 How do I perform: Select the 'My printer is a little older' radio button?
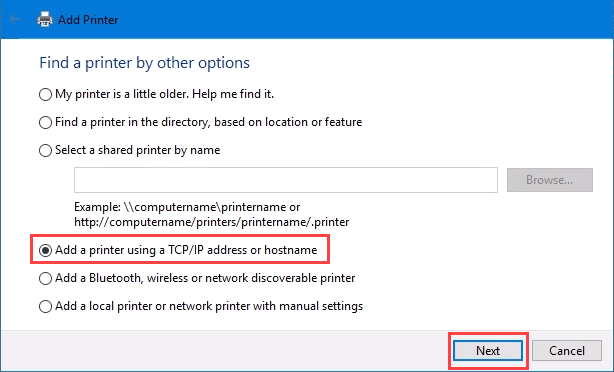[45, 94]
